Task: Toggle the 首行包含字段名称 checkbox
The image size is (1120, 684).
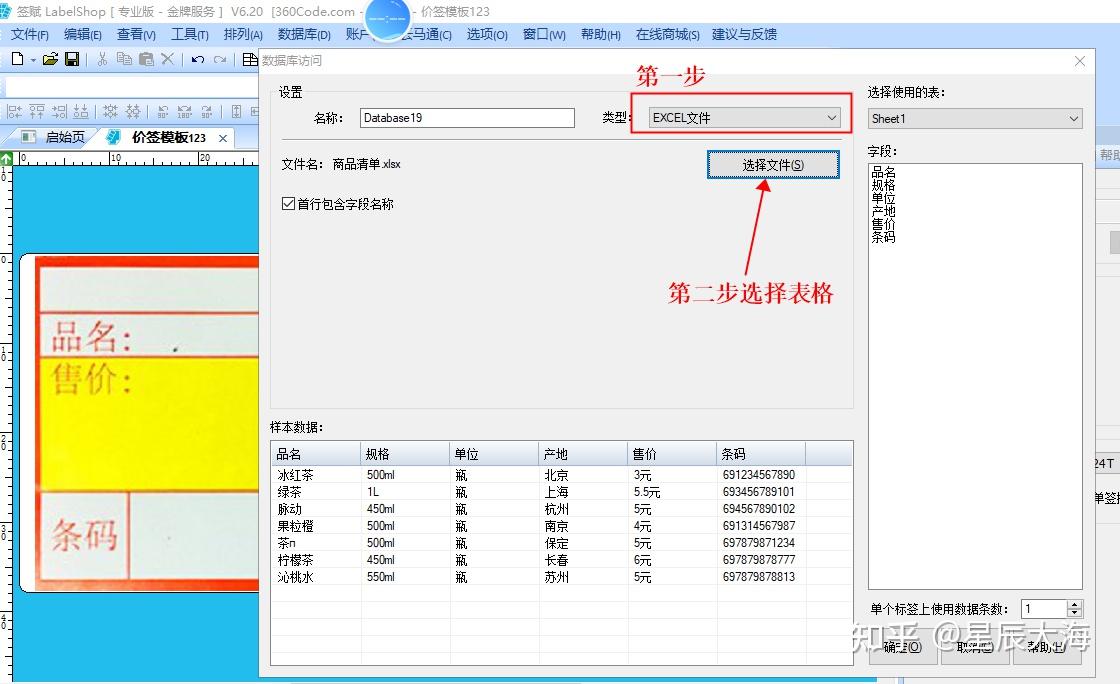Action: tap(289, 201)
